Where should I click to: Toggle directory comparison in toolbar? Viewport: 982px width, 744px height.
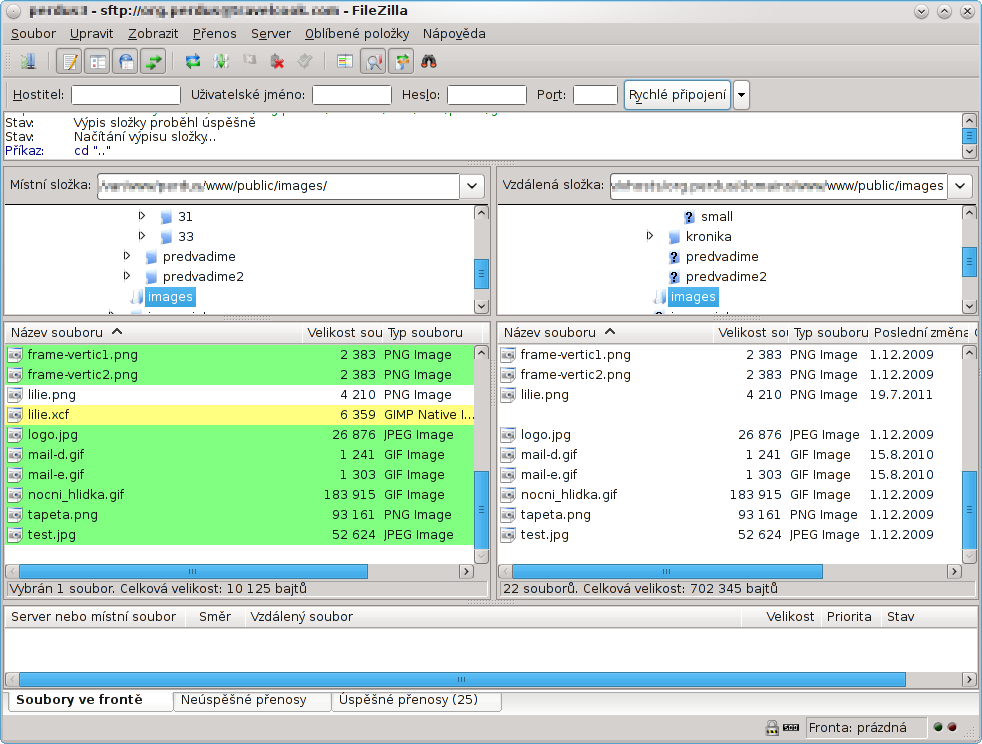[x=373, y=61]
